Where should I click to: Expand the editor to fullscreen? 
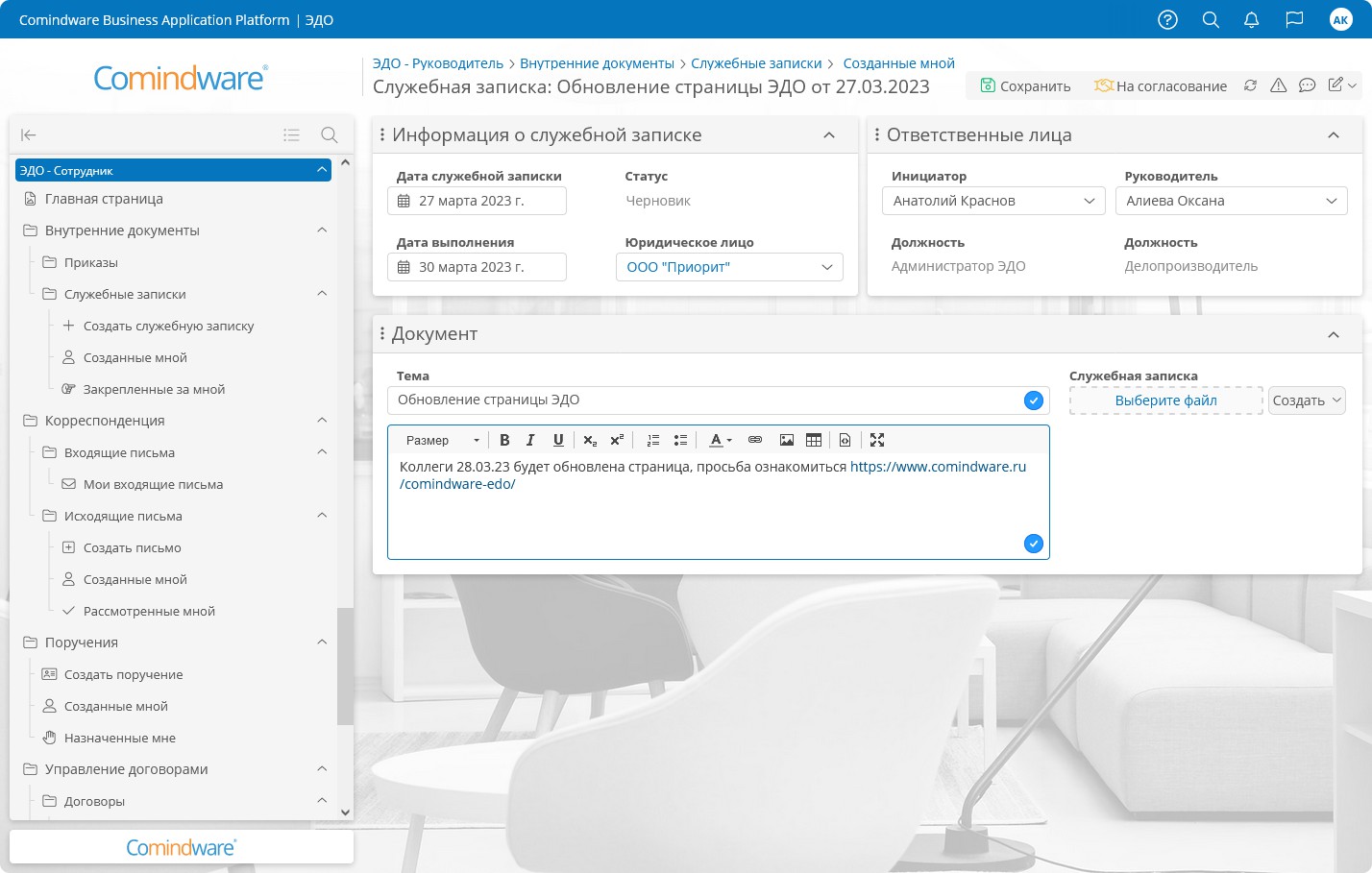click(x=877, y=440)
